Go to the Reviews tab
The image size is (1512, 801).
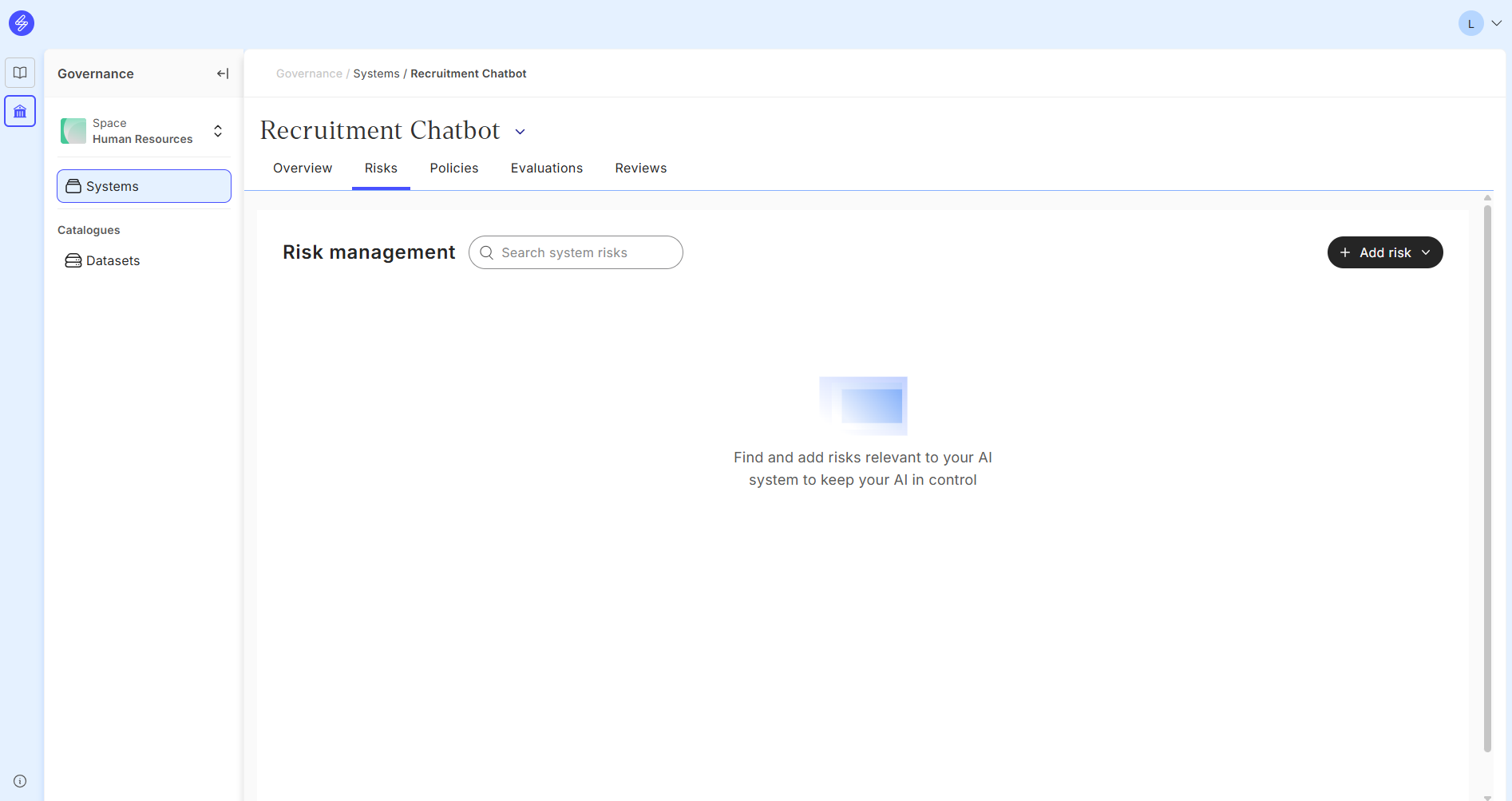(x=640, y=168)
